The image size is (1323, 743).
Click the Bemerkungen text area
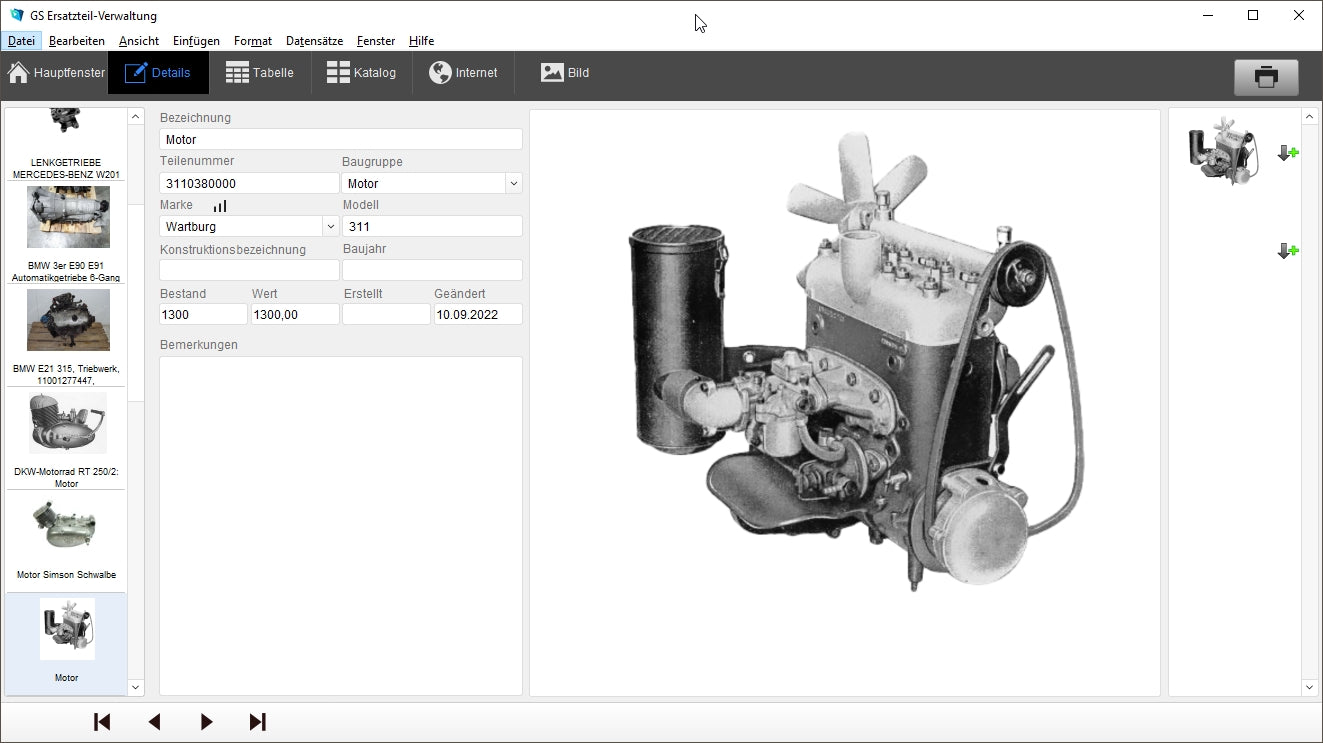[x=340, y=525]
